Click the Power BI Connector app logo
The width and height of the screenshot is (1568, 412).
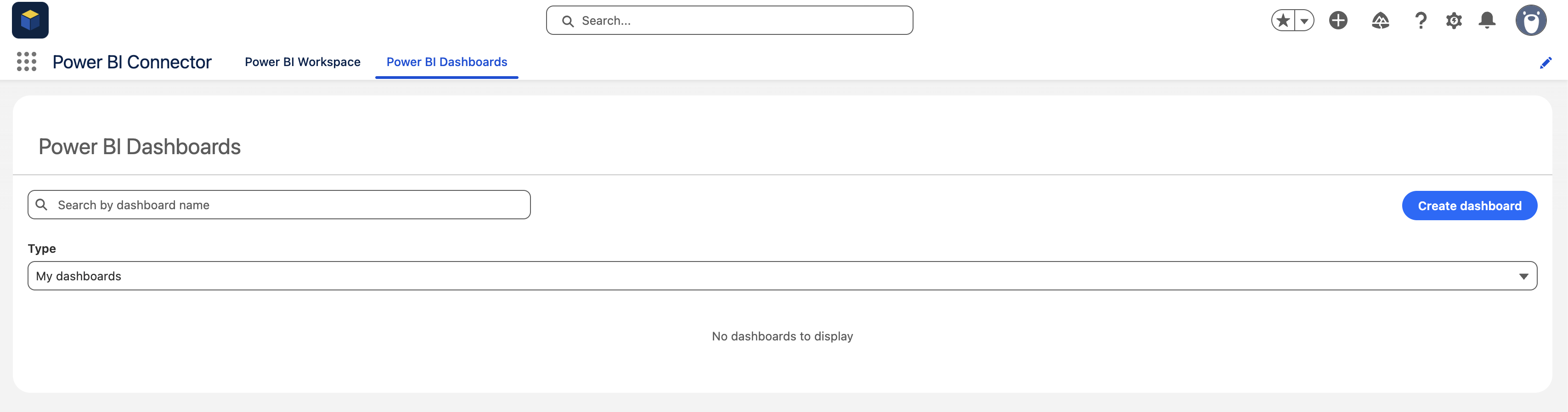tap(30, 20)
